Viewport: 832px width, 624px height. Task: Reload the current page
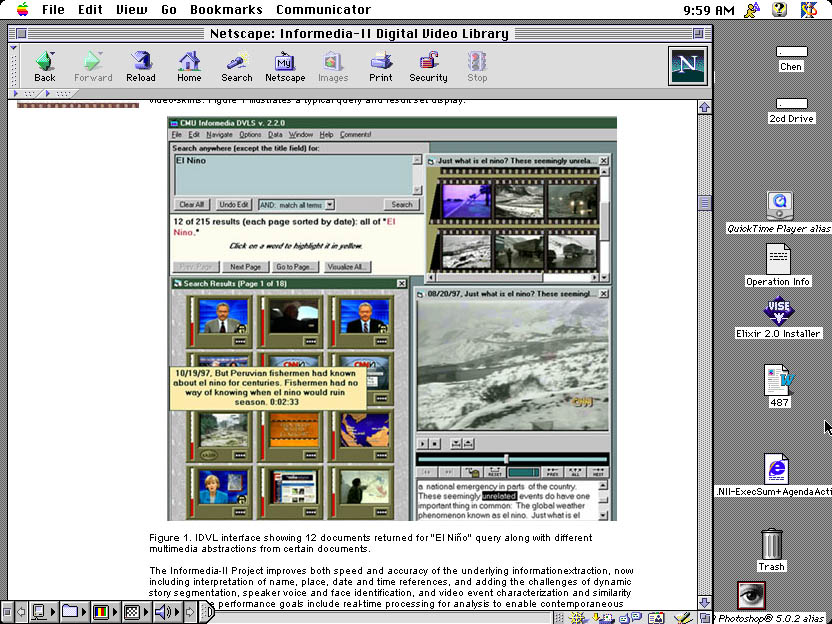(x=141, y=66)
